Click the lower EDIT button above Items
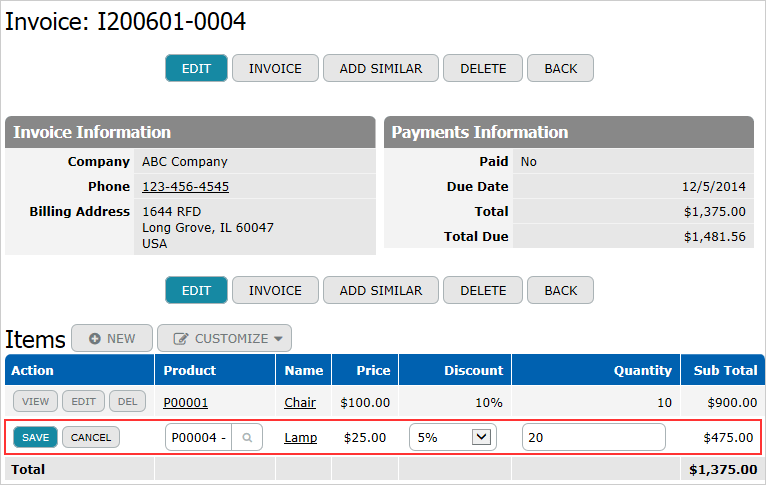The height and width of the screenshot is (485, 766). (x=196, y=290)
